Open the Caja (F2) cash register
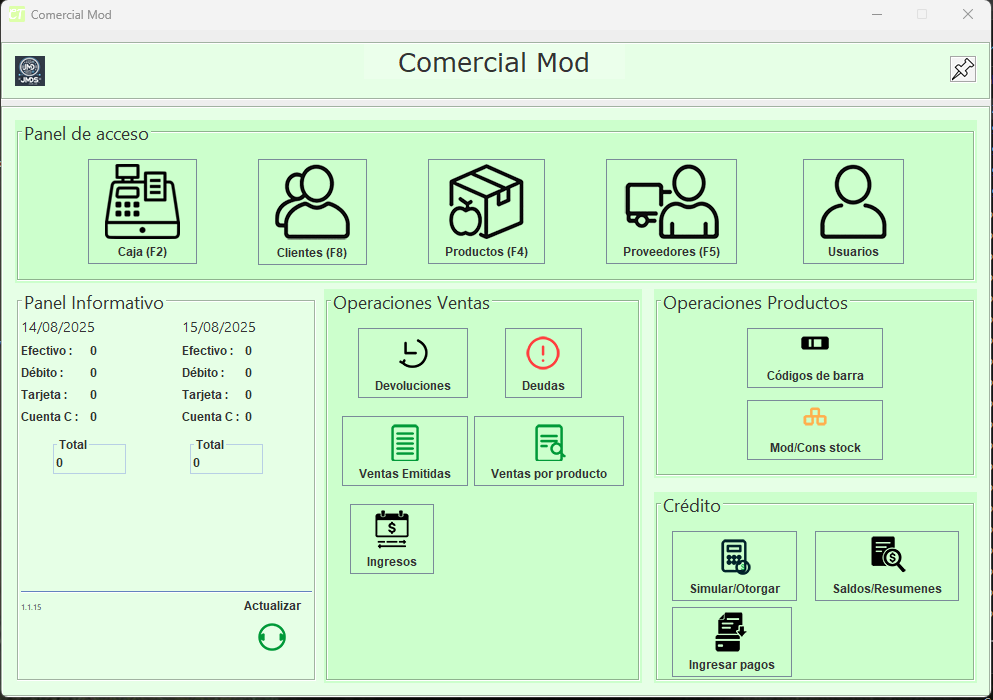The height and width of the screenshot is (700, 993). (142, 211)
